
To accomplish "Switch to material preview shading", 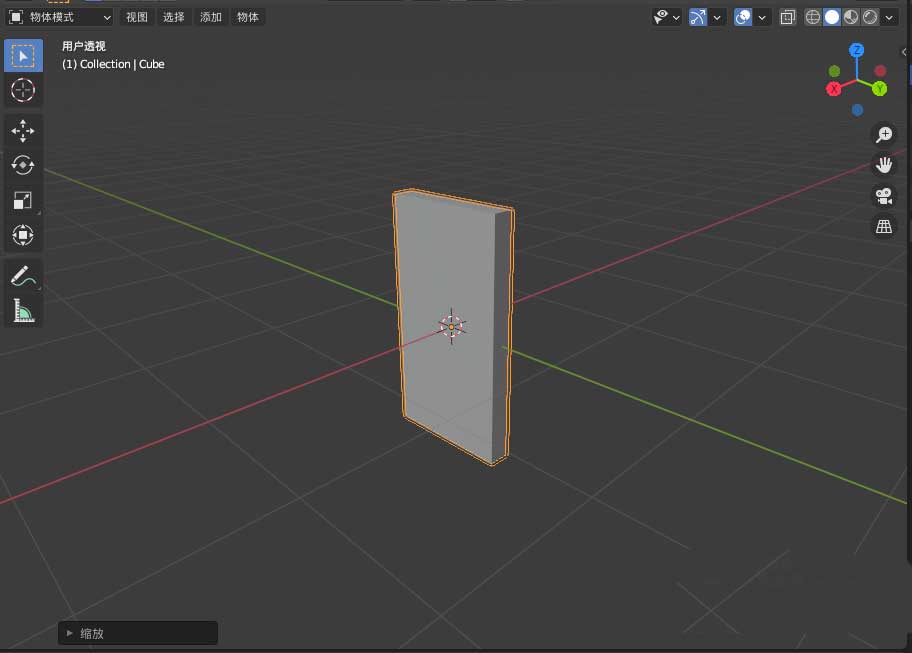I will (x=851, y=17).
